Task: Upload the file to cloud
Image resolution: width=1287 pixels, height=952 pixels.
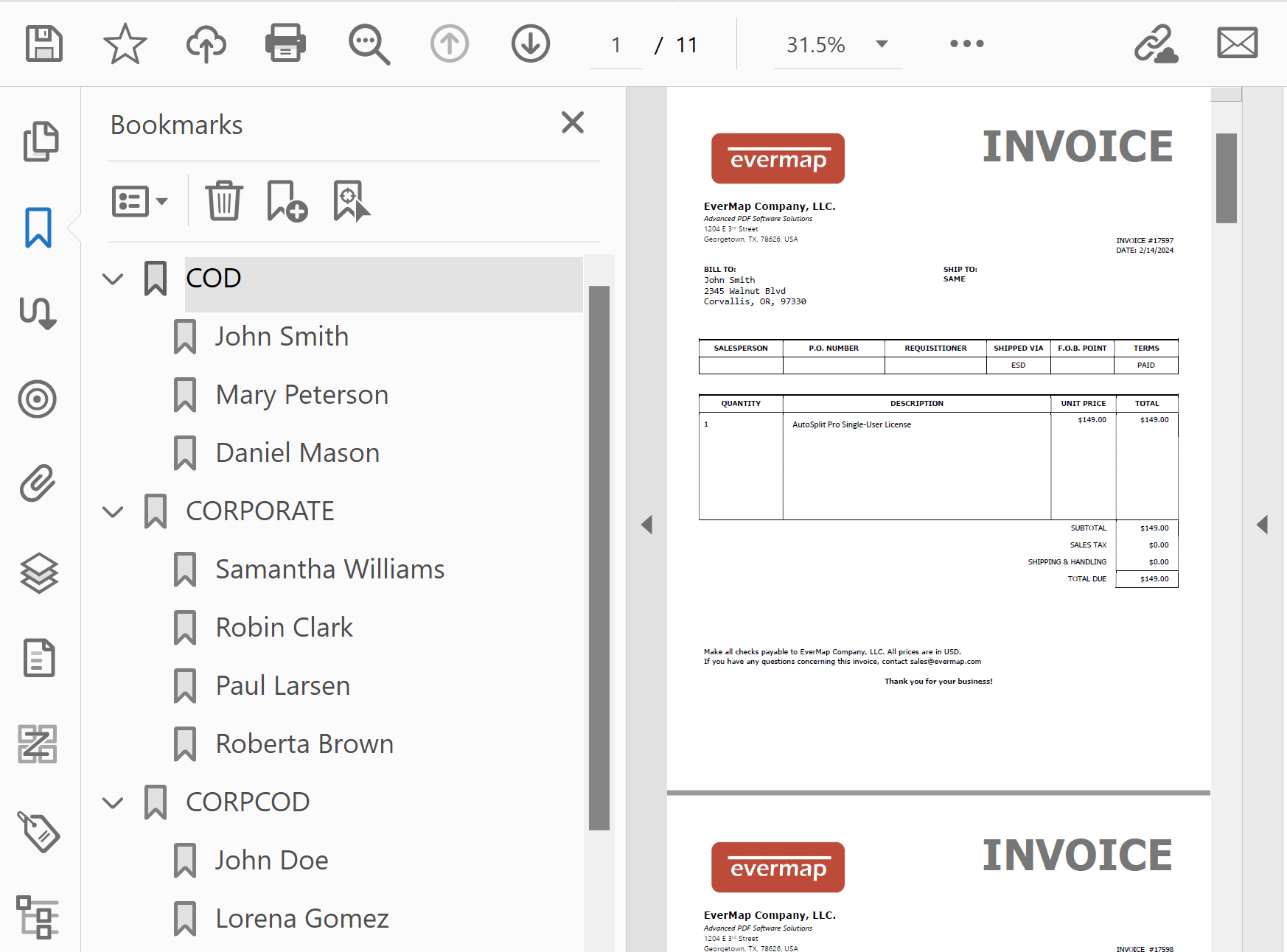Action: [x=205, y=43]
